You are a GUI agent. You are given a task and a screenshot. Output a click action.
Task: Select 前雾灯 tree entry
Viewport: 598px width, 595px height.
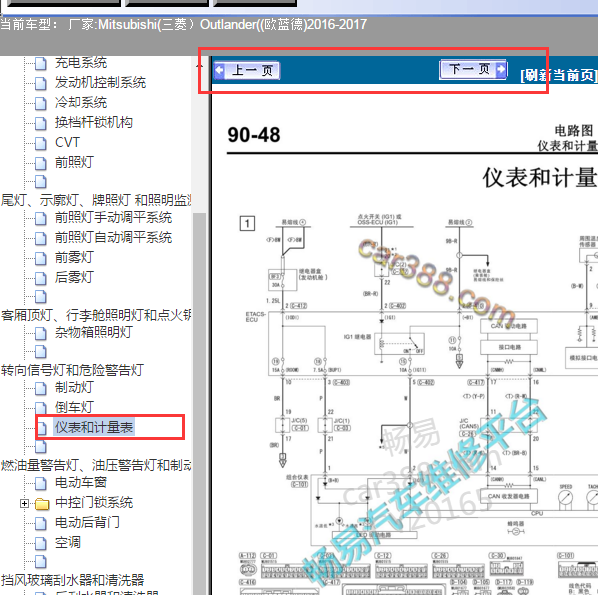coord(74,257)
